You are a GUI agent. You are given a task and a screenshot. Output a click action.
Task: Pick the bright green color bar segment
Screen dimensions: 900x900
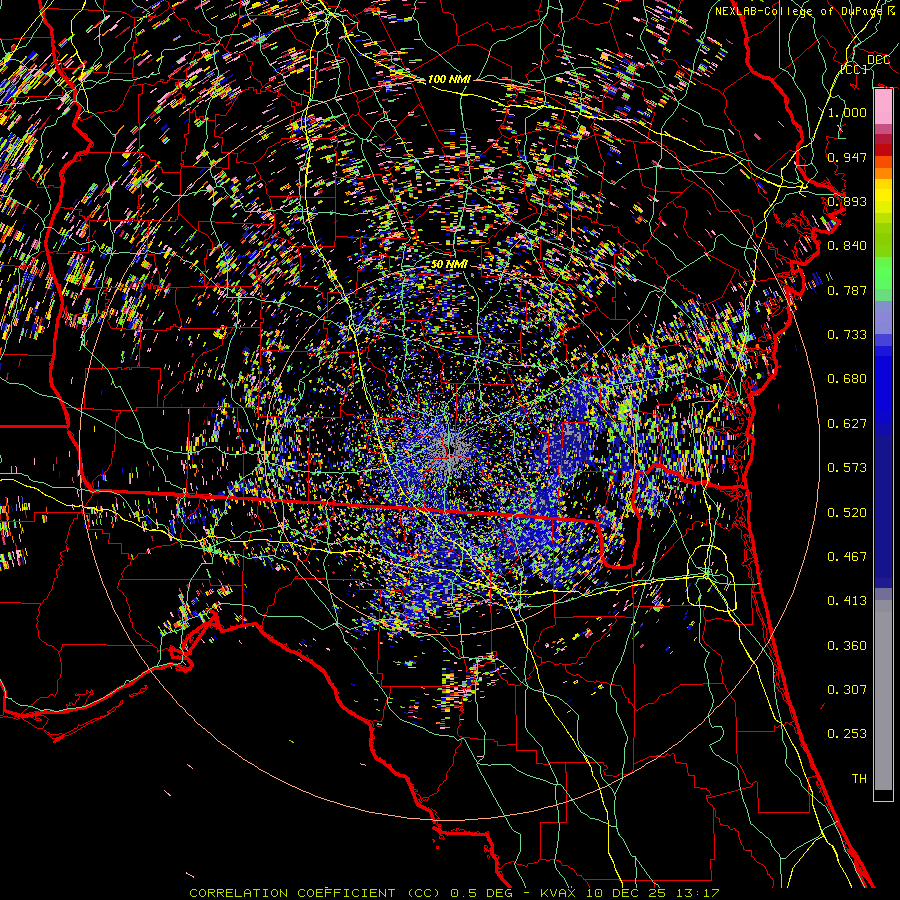(883, 273)
